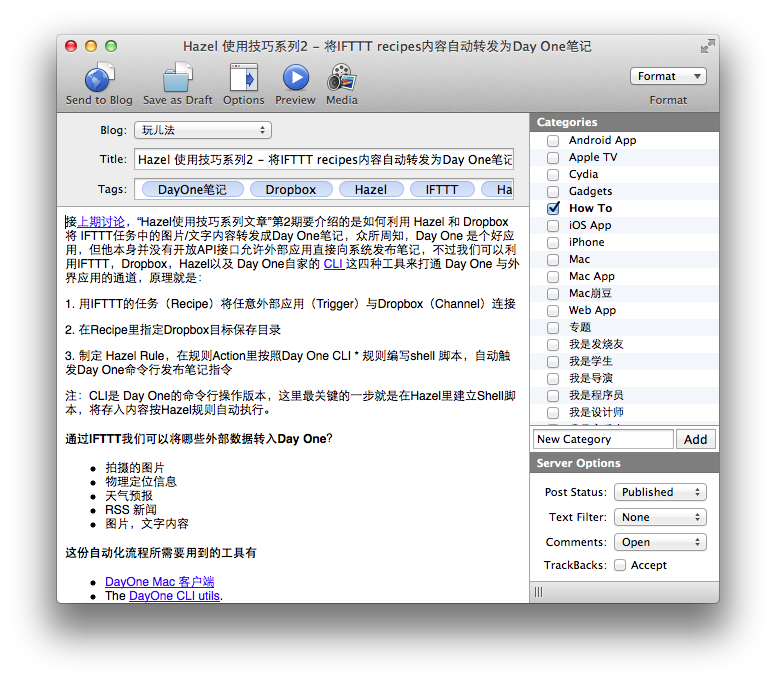This screenshot has height=682, width=776.
Task: Select the Dropbox tag token
Action: pyautogui.click(x=291, y=190)
